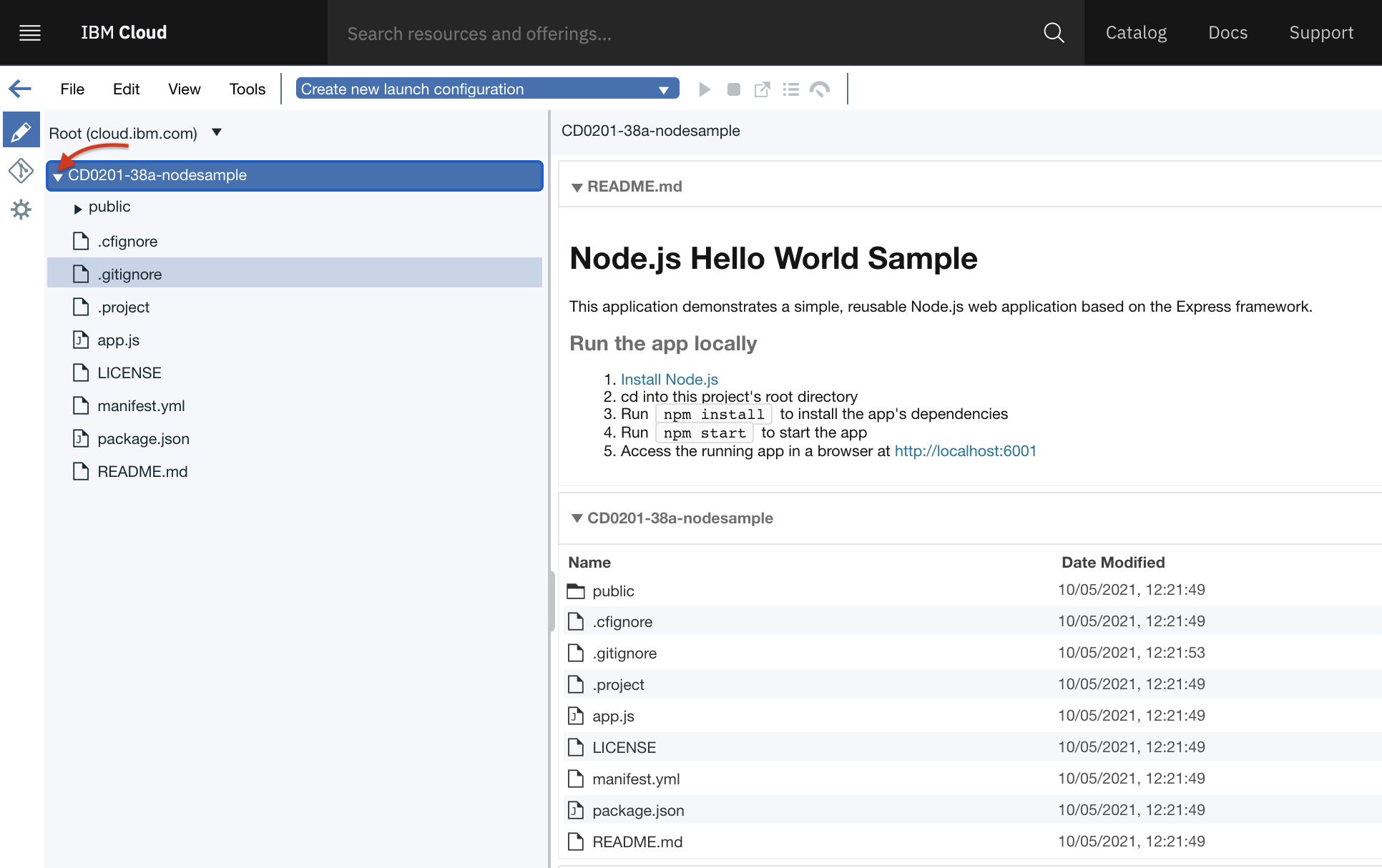1382x868 pixels.
Task: Open the Tools menu
Action: pyautogui.click(x=248, y=89)
